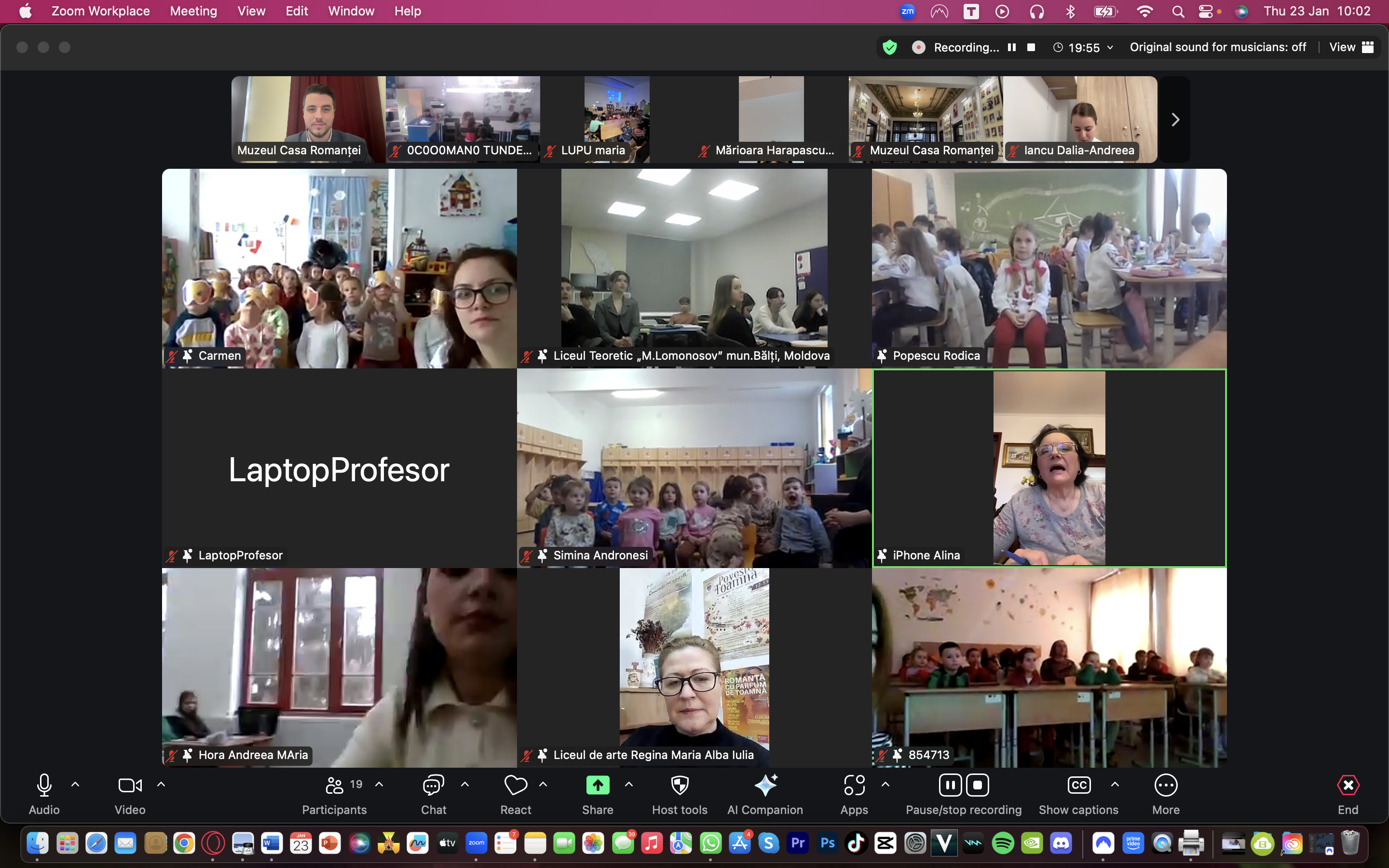Open the meeting timer 19:55 dropdown
This screenshot has width=1389, height=868.
click(1083, 47)
